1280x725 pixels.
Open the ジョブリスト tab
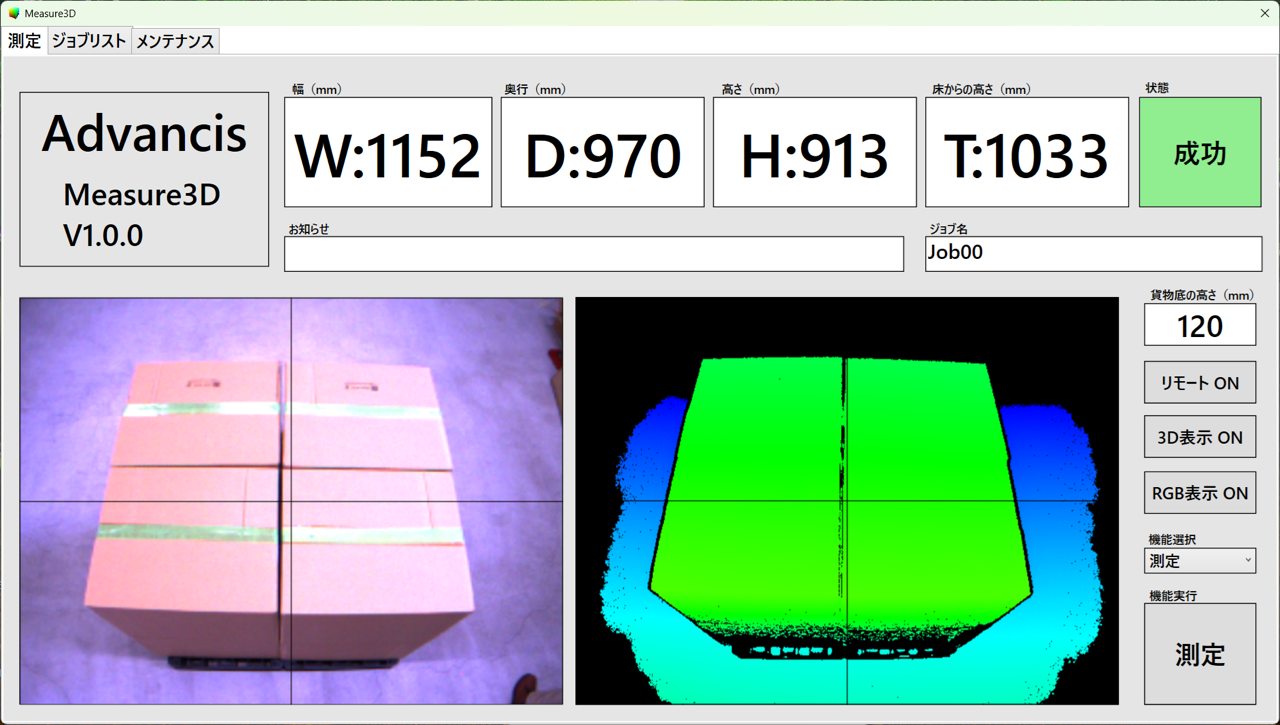click(x=89, y=41)
